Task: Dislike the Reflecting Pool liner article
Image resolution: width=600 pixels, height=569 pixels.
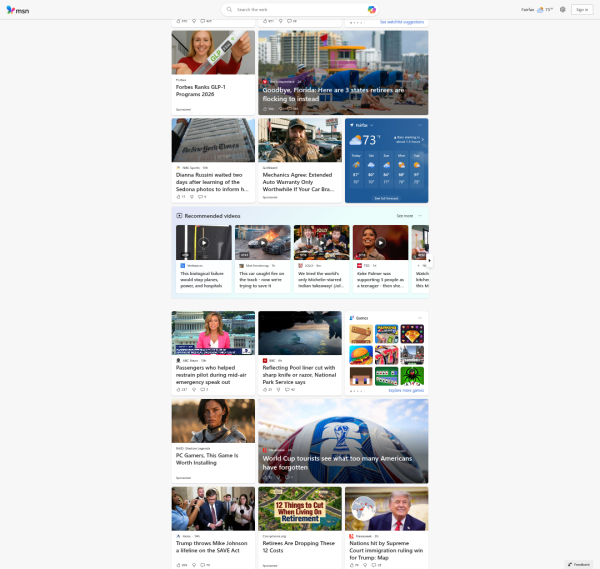Action: coord(279,390)
